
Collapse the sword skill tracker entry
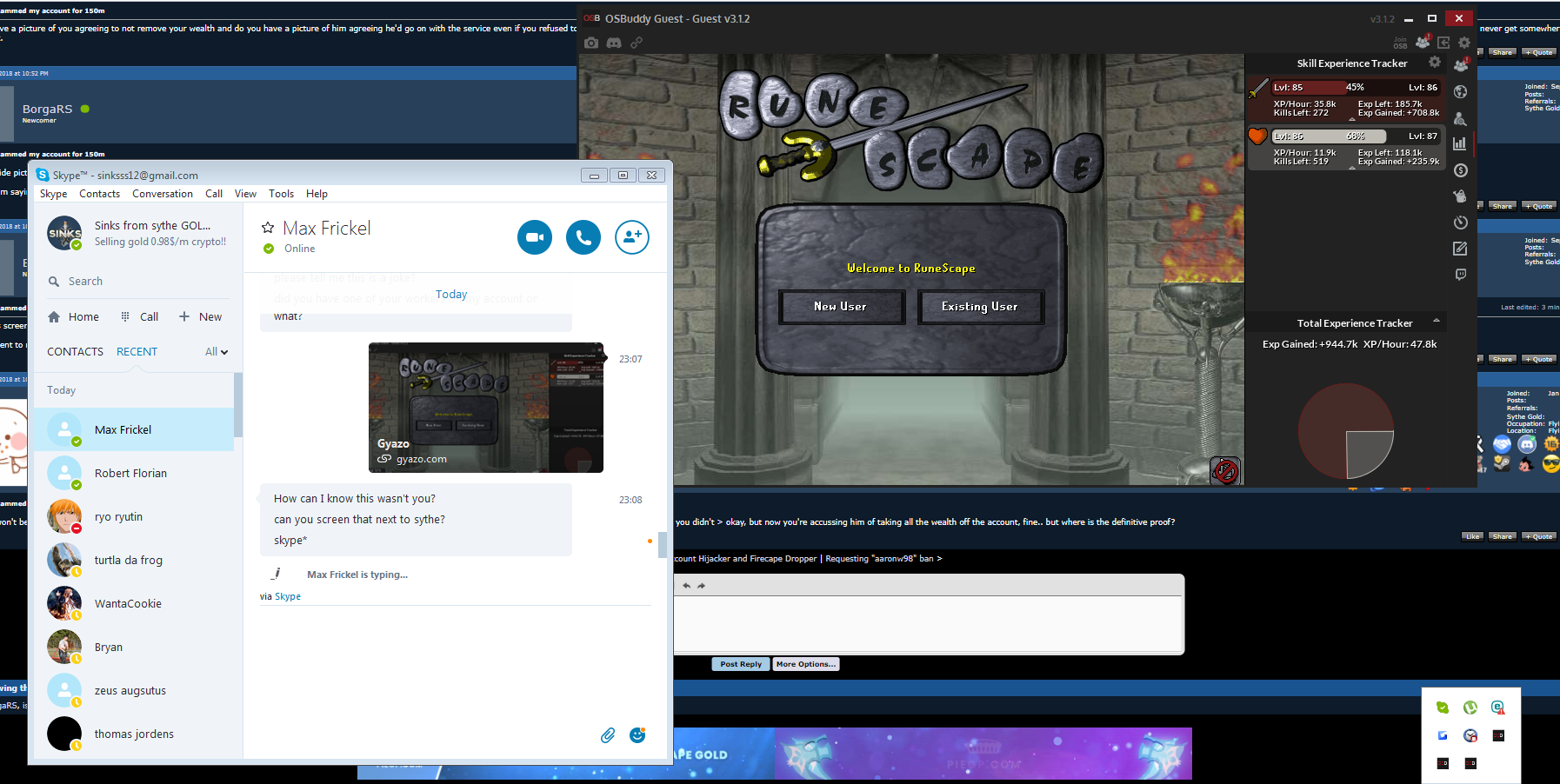(1351, 119)
